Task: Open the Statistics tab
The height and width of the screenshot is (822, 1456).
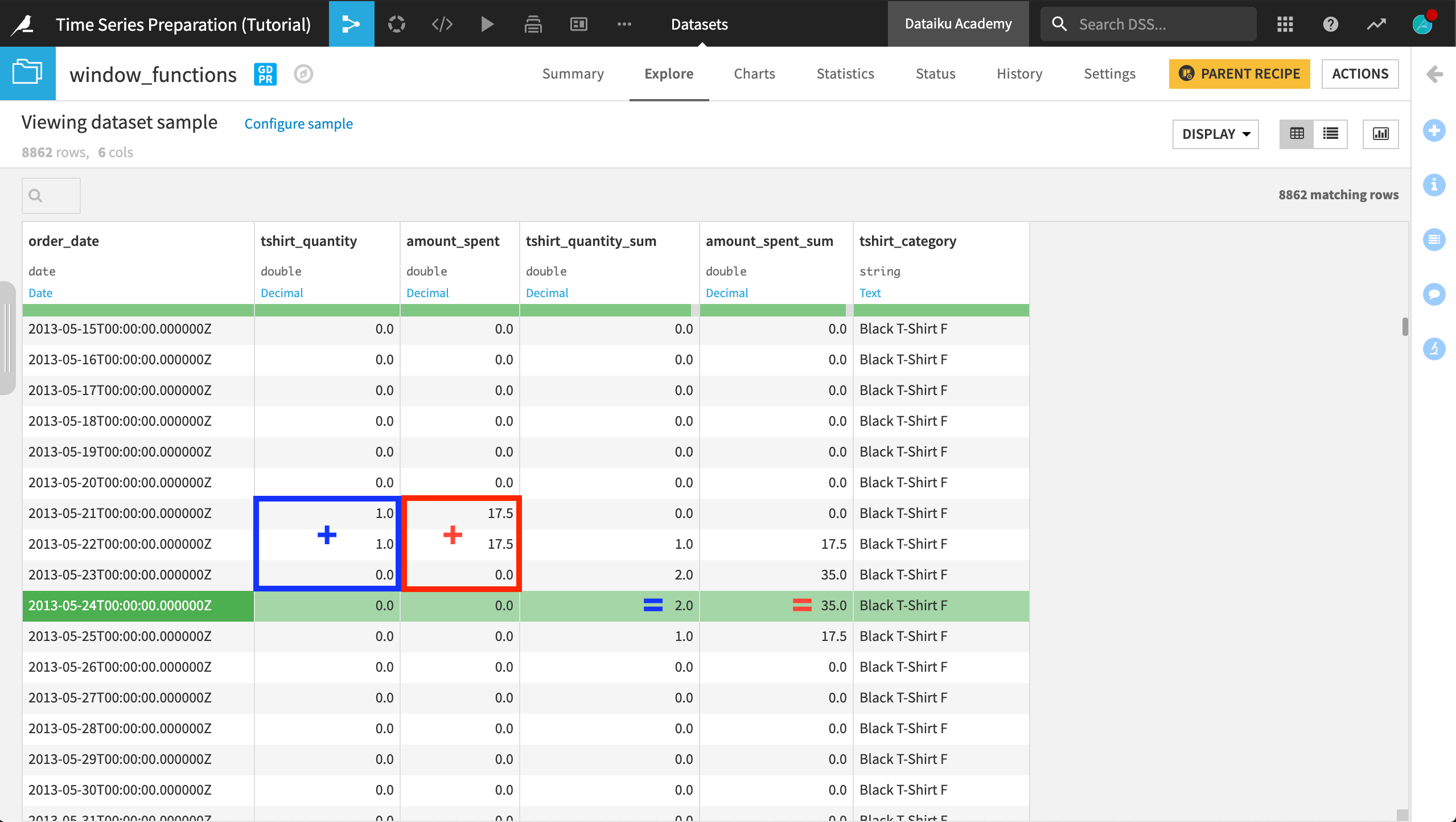Action: 845,73
